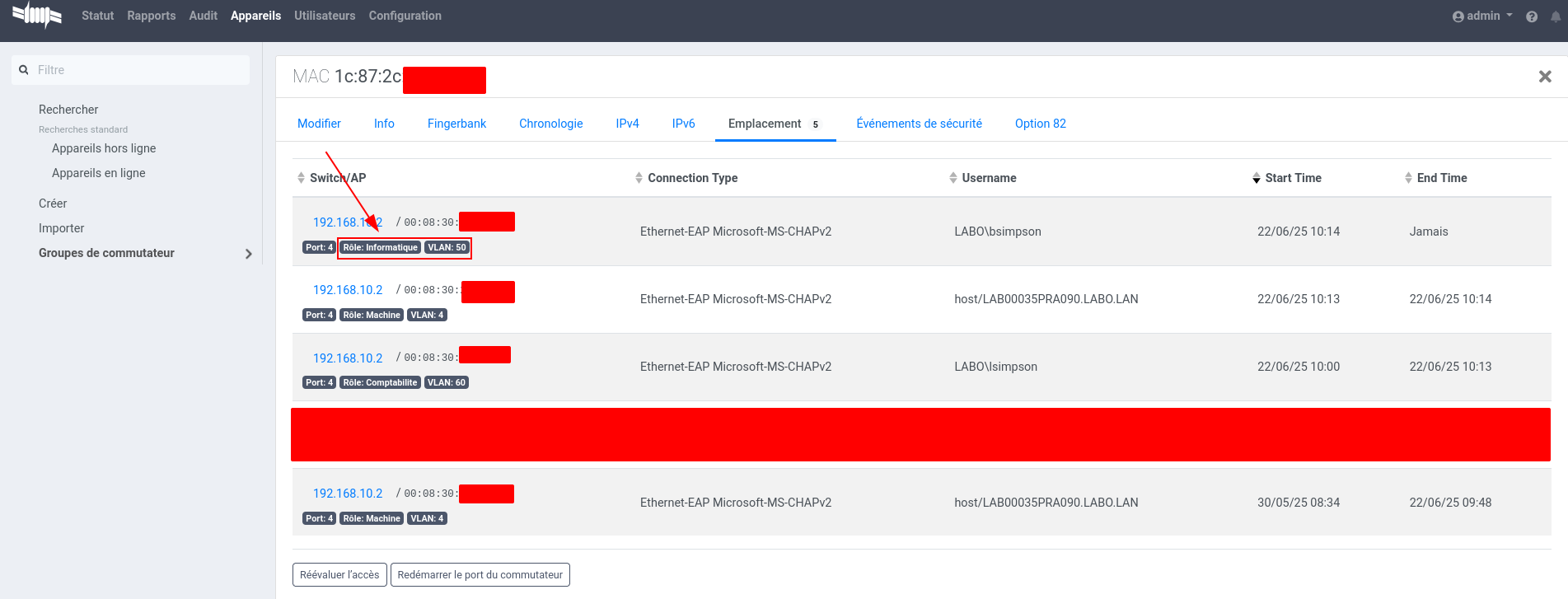Click the VLAN: 50 badge

pyautogui.click(x=447, y=247)
